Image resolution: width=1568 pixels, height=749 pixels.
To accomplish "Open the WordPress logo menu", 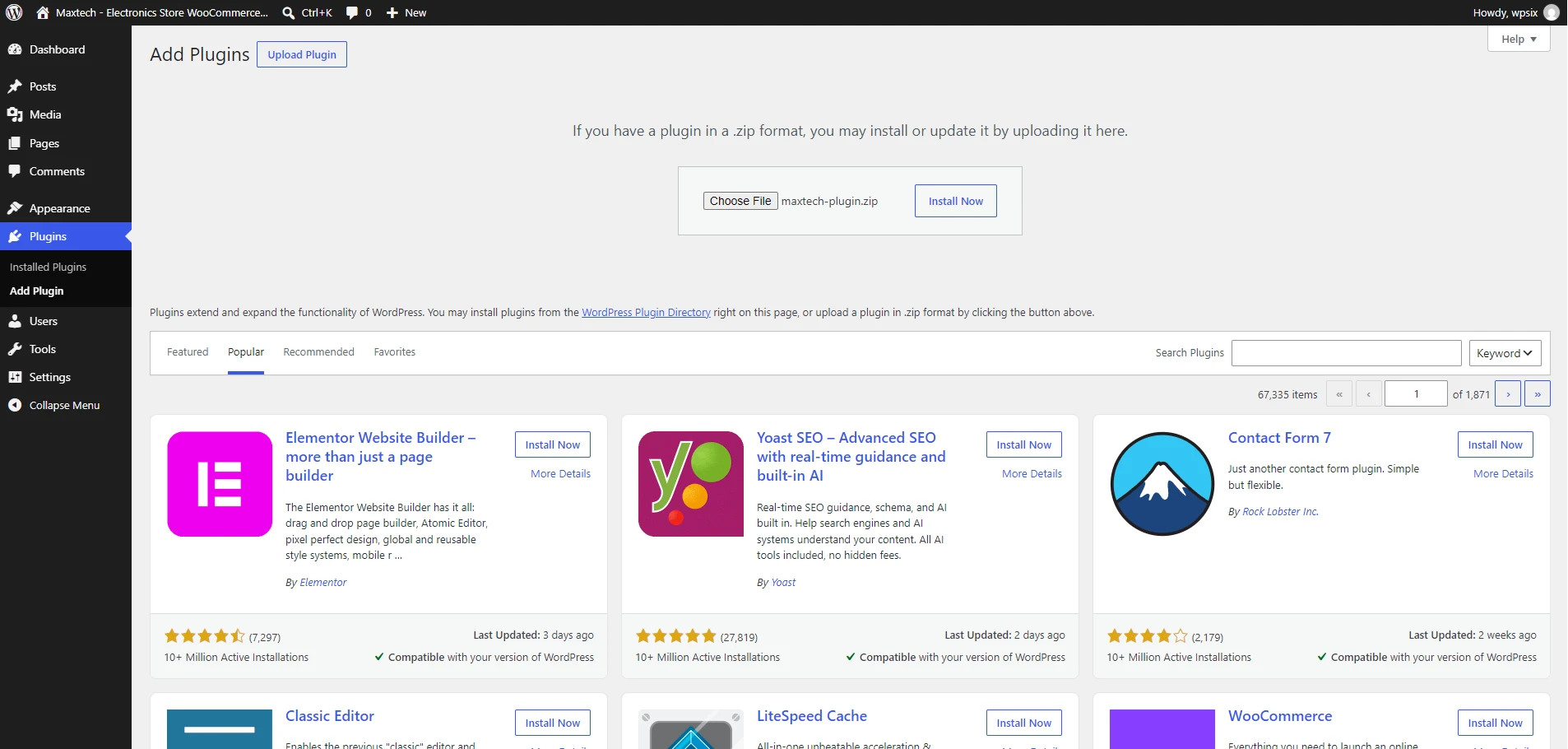I will pos(14,12).
